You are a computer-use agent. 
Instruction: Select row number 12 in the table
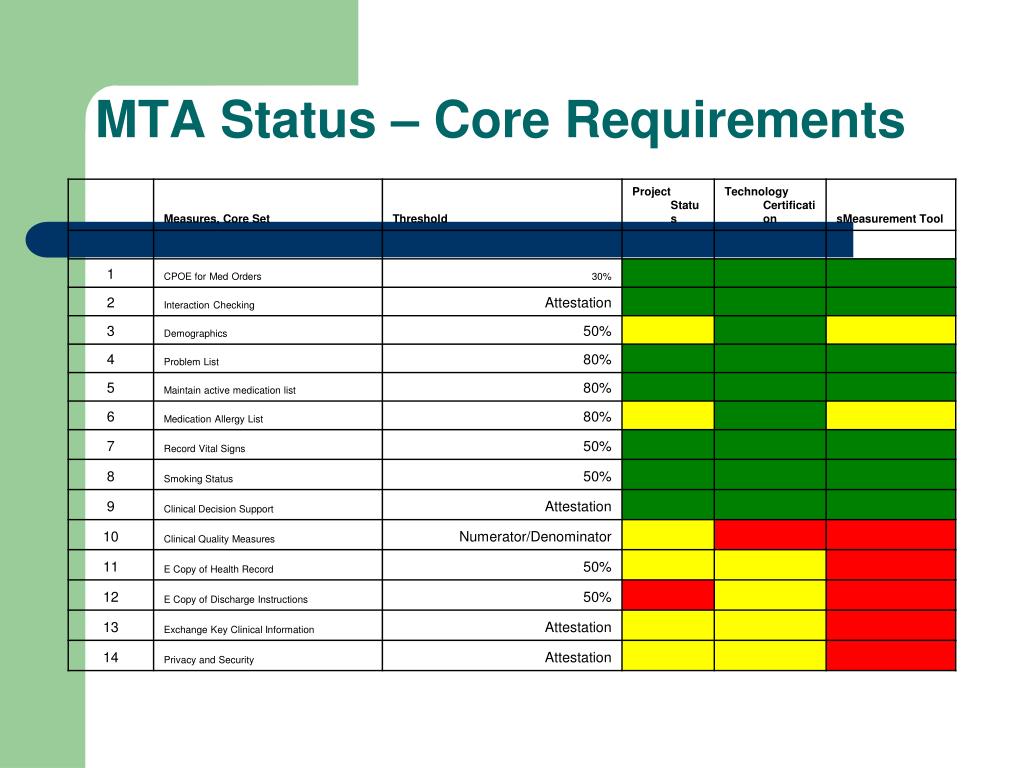click(x=110, y=597)
